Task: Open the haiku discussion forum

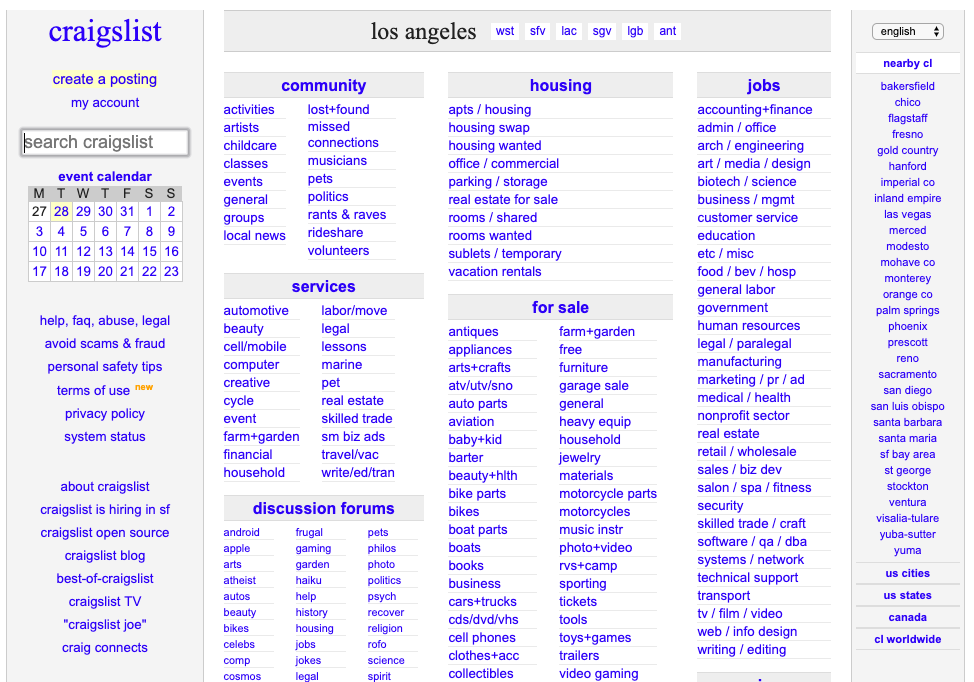Action: pyautogui.click(x=308, y=580)
